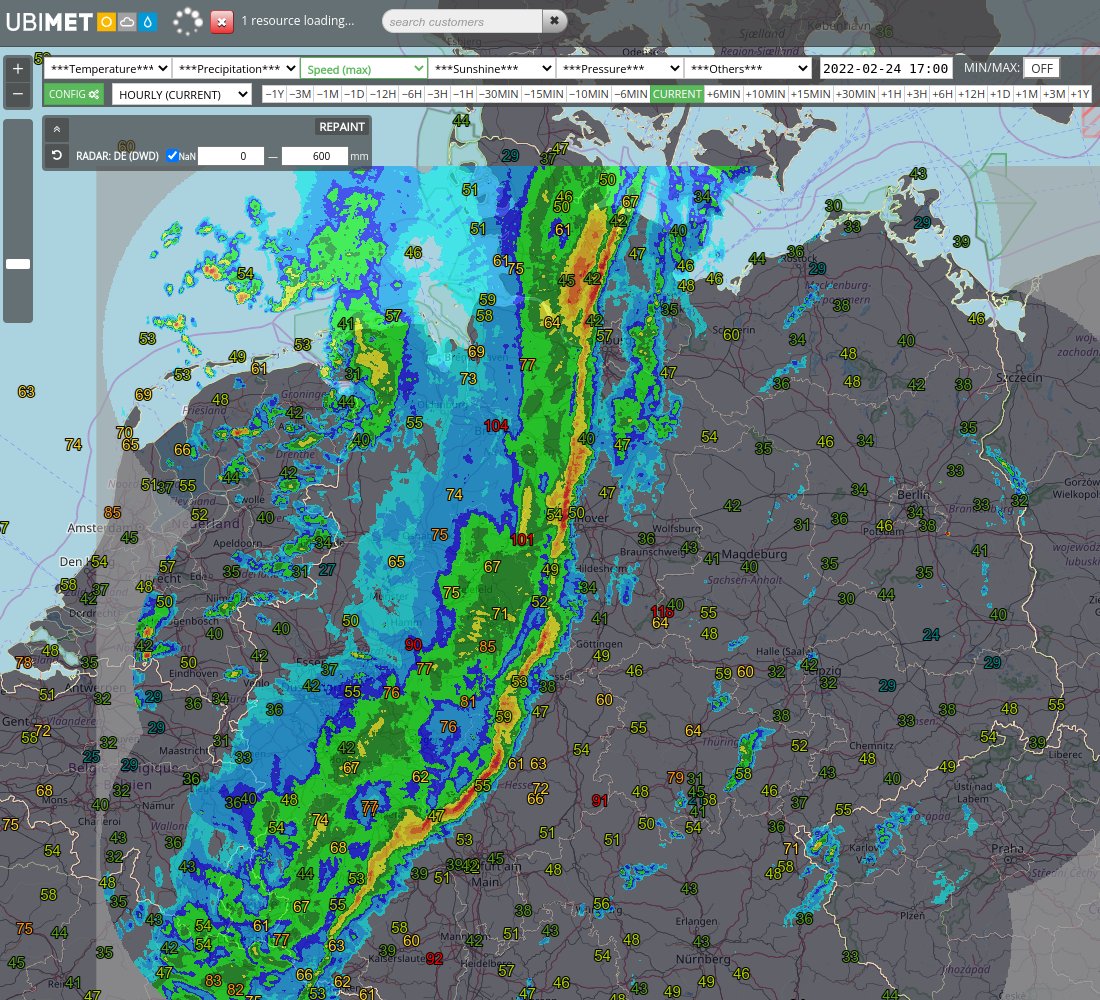The height and width of the screenshot is (1000, 1100).
Task: Collapse the radar layer panel
Action: (57, 128)
